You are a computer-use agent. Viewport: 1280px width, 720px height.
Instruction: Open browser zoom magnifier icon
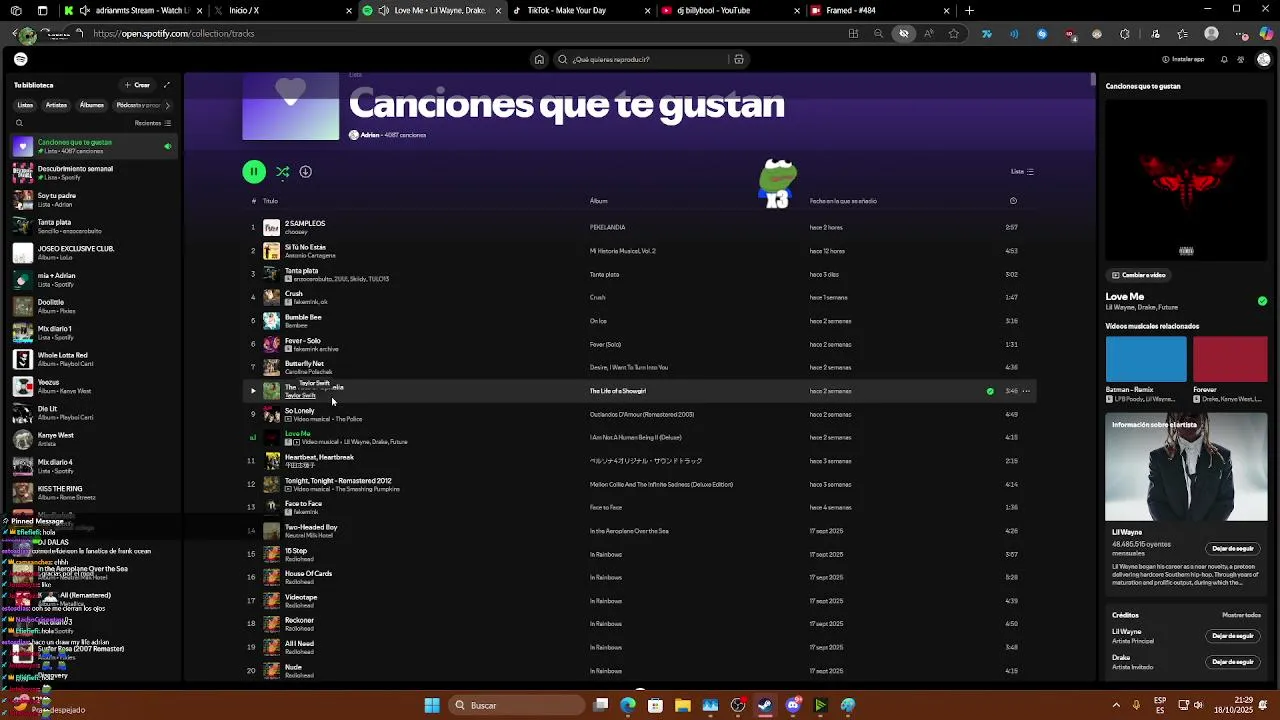(x=878, y=33)
